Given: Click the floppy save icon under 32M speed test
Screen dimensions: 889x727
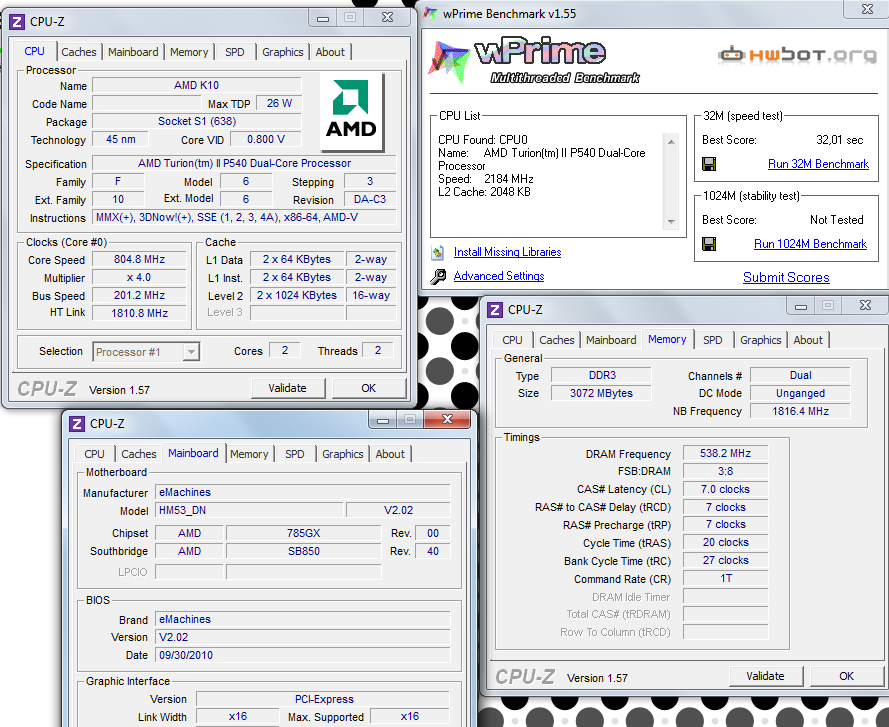Looking at the screenshot, I should click(709, 164).
